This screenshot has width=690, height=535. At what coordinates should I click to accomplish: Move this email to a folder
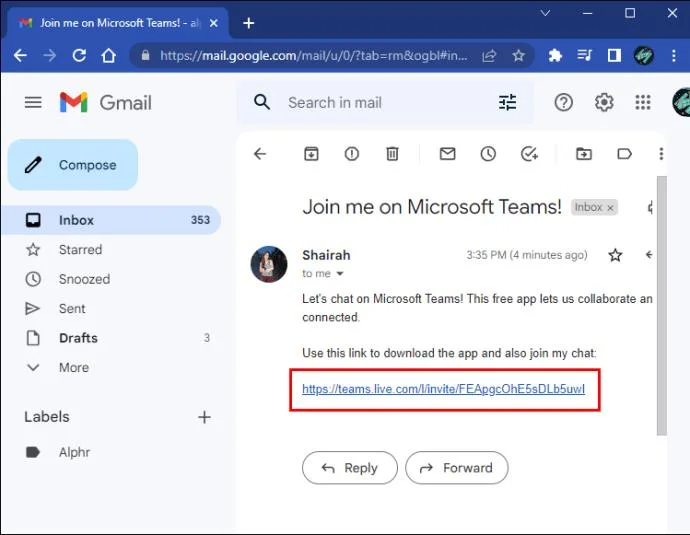(x=584, y=154)
